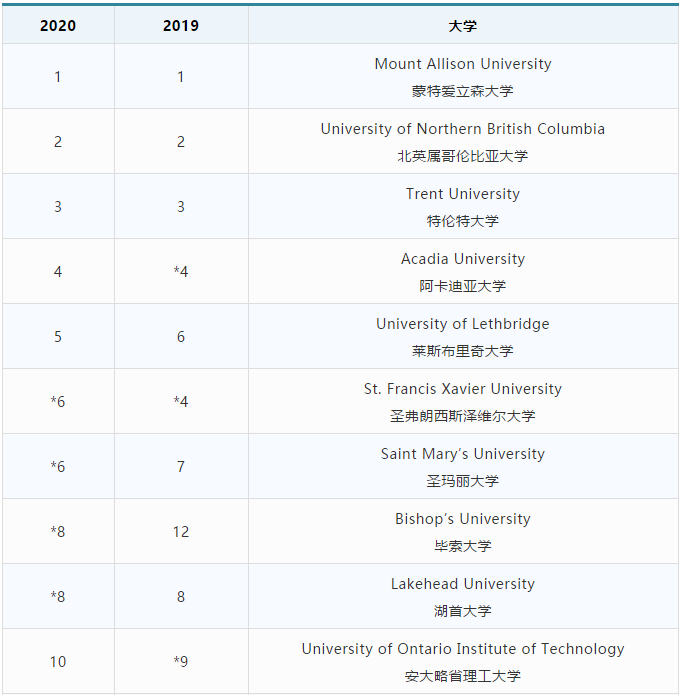The width and height of the screenshot is (679, 695).
Task: Click Saint Mary's University name
Action: pos(463,454)
